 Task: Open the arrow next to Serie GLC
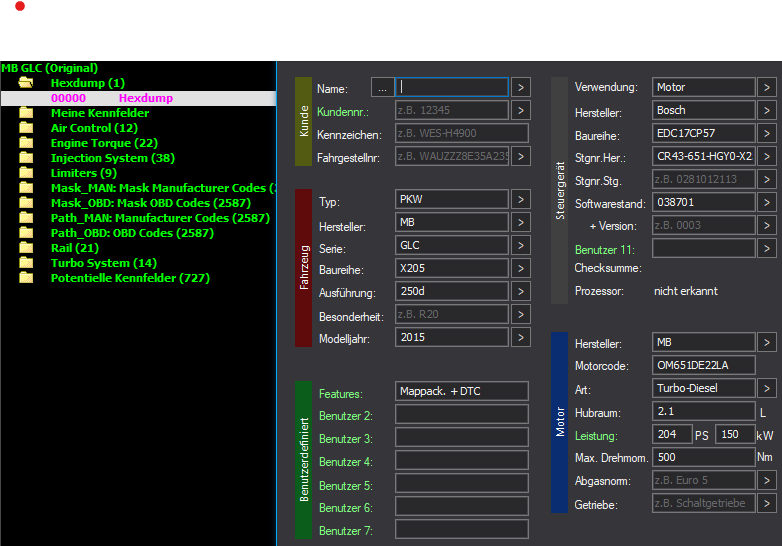(x=521, y=245)
